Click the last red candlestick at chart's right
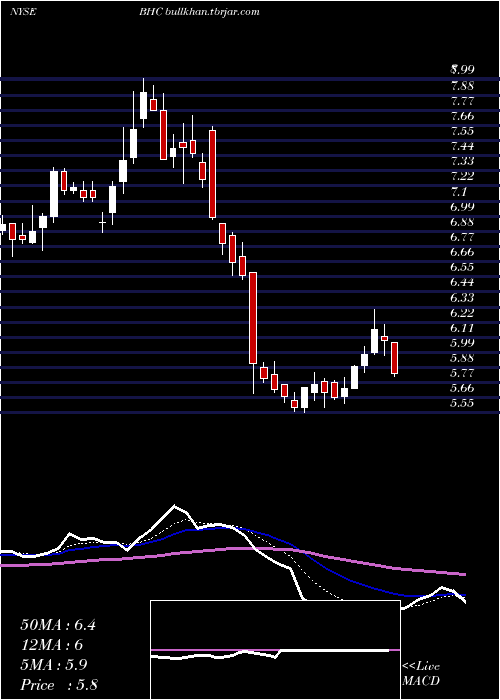 395,358
